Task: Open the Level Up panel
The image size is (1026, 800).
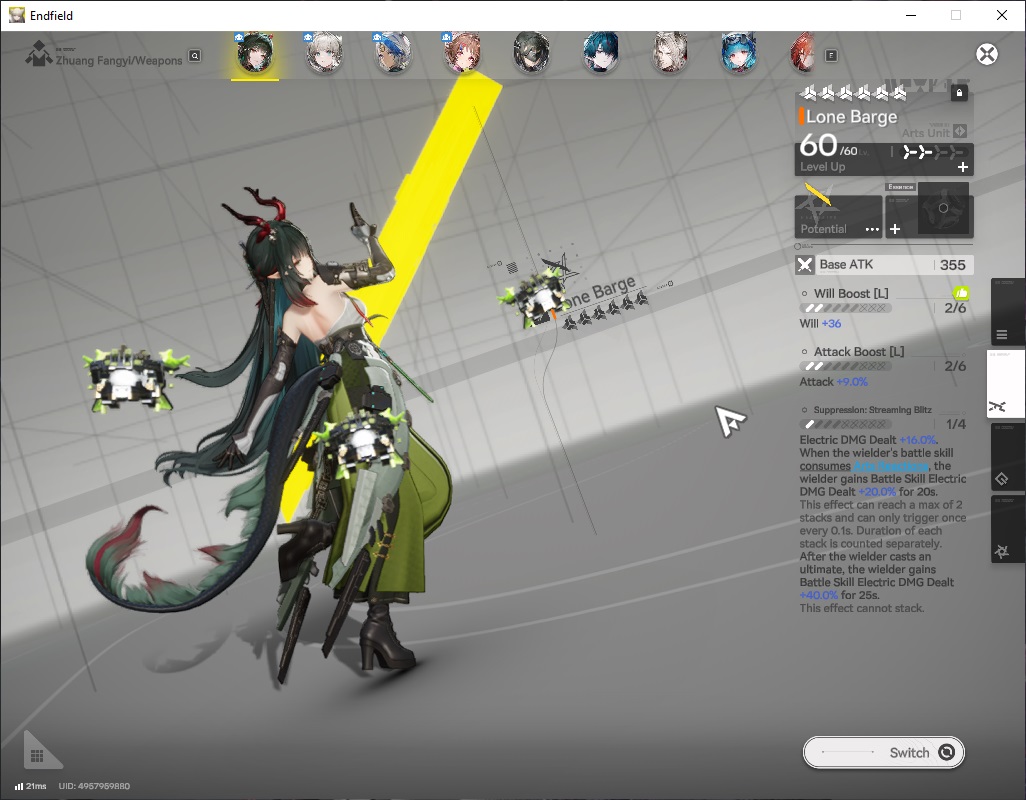Action: 884,159
